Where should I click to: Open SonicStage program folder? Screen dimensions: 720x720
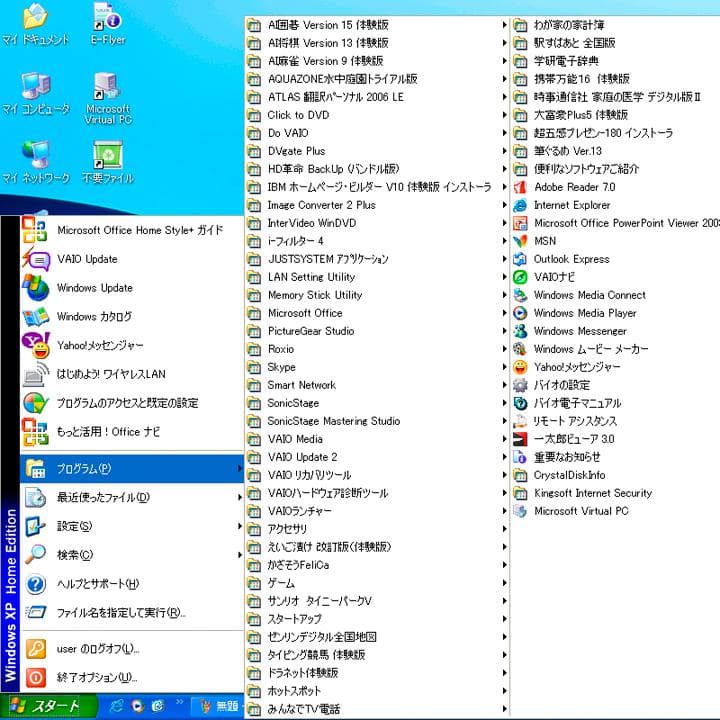coord(378,403)
